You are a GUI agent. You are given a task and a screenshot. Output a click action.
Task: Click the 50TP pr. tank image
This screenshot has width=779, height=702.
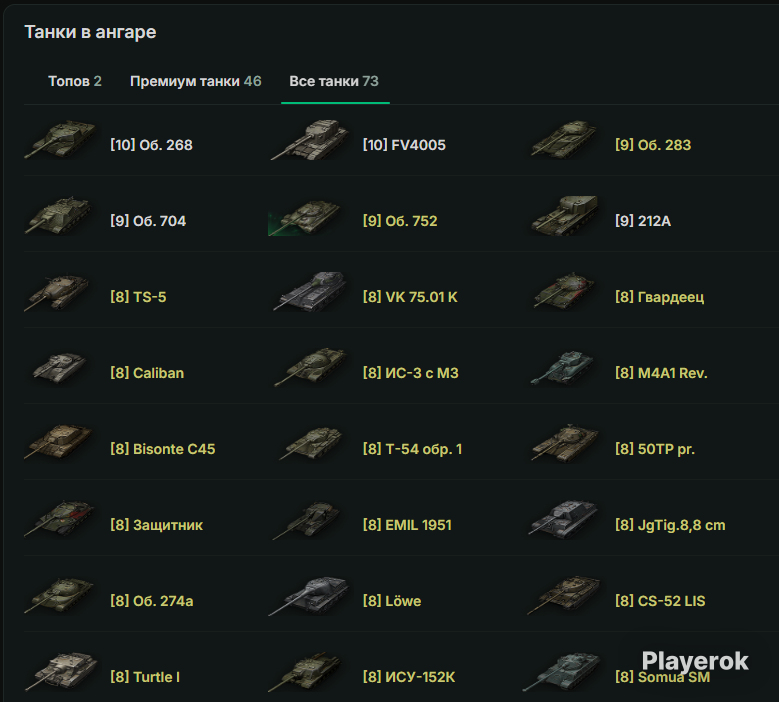(564, 444)
